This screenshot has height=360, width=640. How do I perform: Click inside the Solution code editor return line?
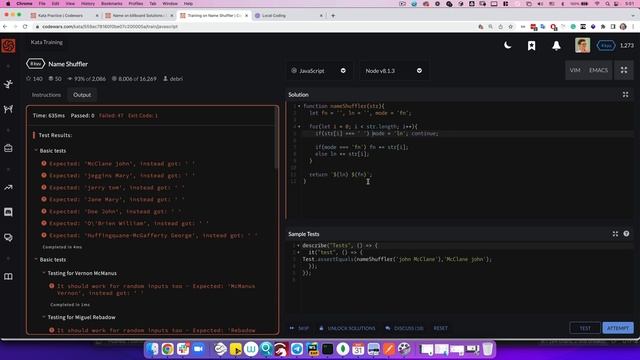[341, 175]
